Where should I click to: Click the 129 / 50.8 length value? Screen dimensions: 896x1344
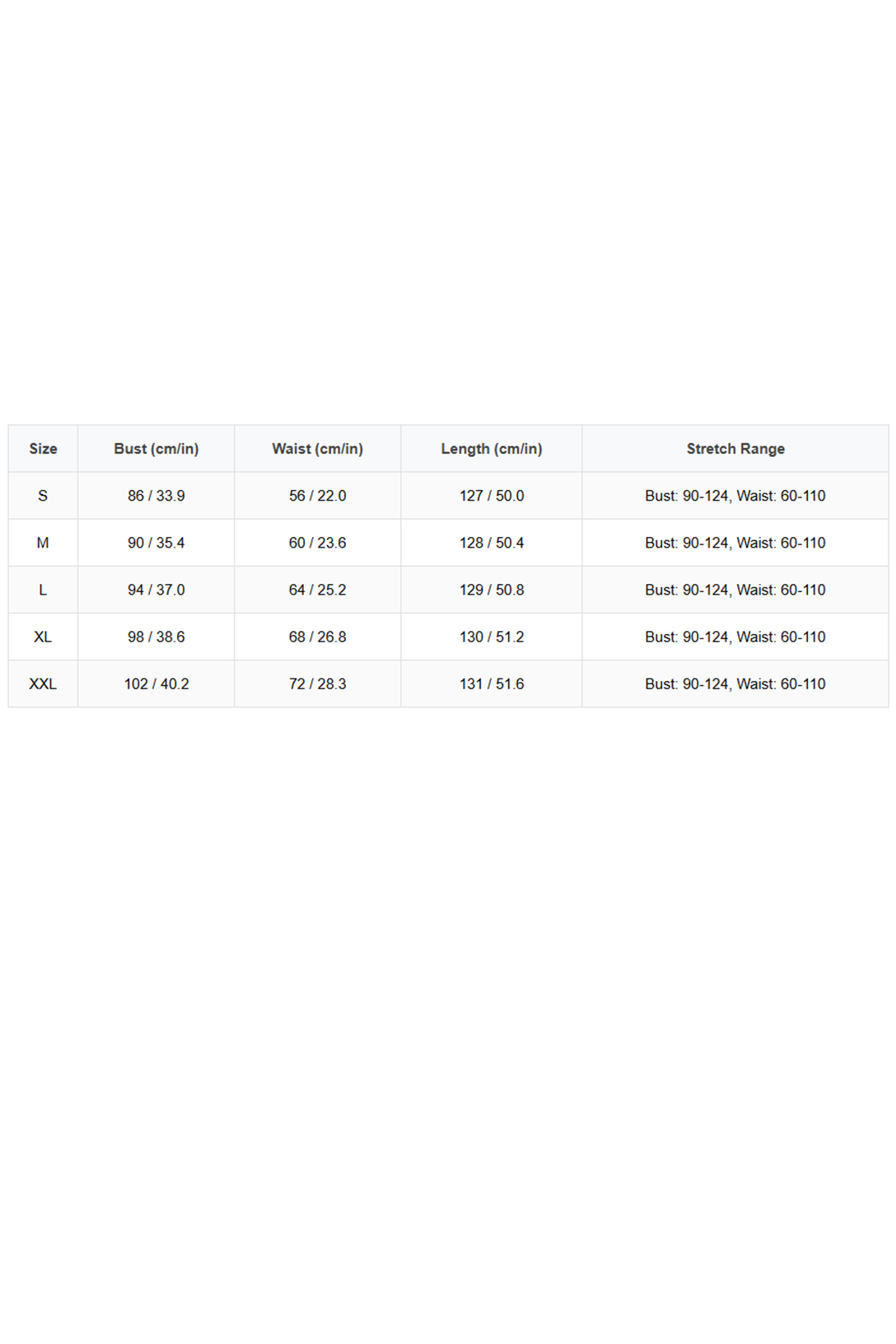(492, 590)
